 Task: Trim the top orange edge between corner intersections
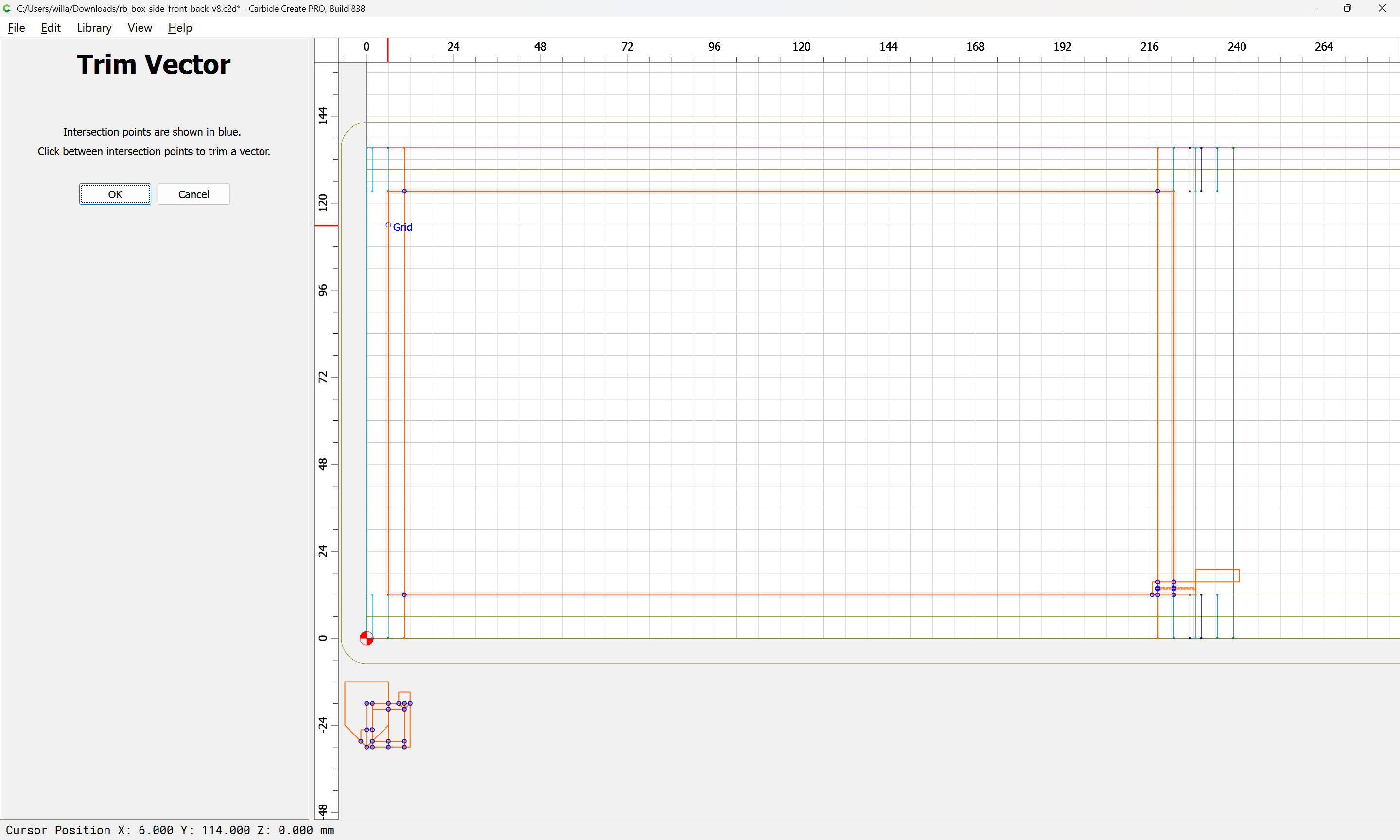click(x=781, y=192)
